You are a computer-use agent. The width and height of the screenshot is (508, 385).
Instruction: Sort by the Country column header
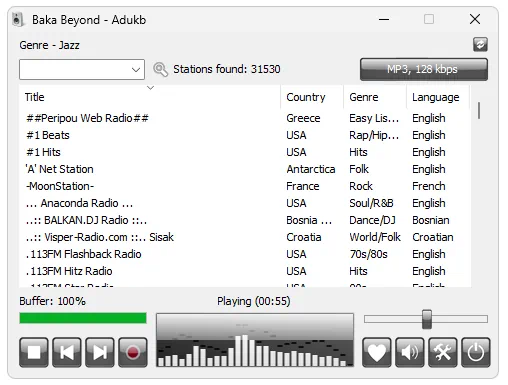click(x=312, y=97)
